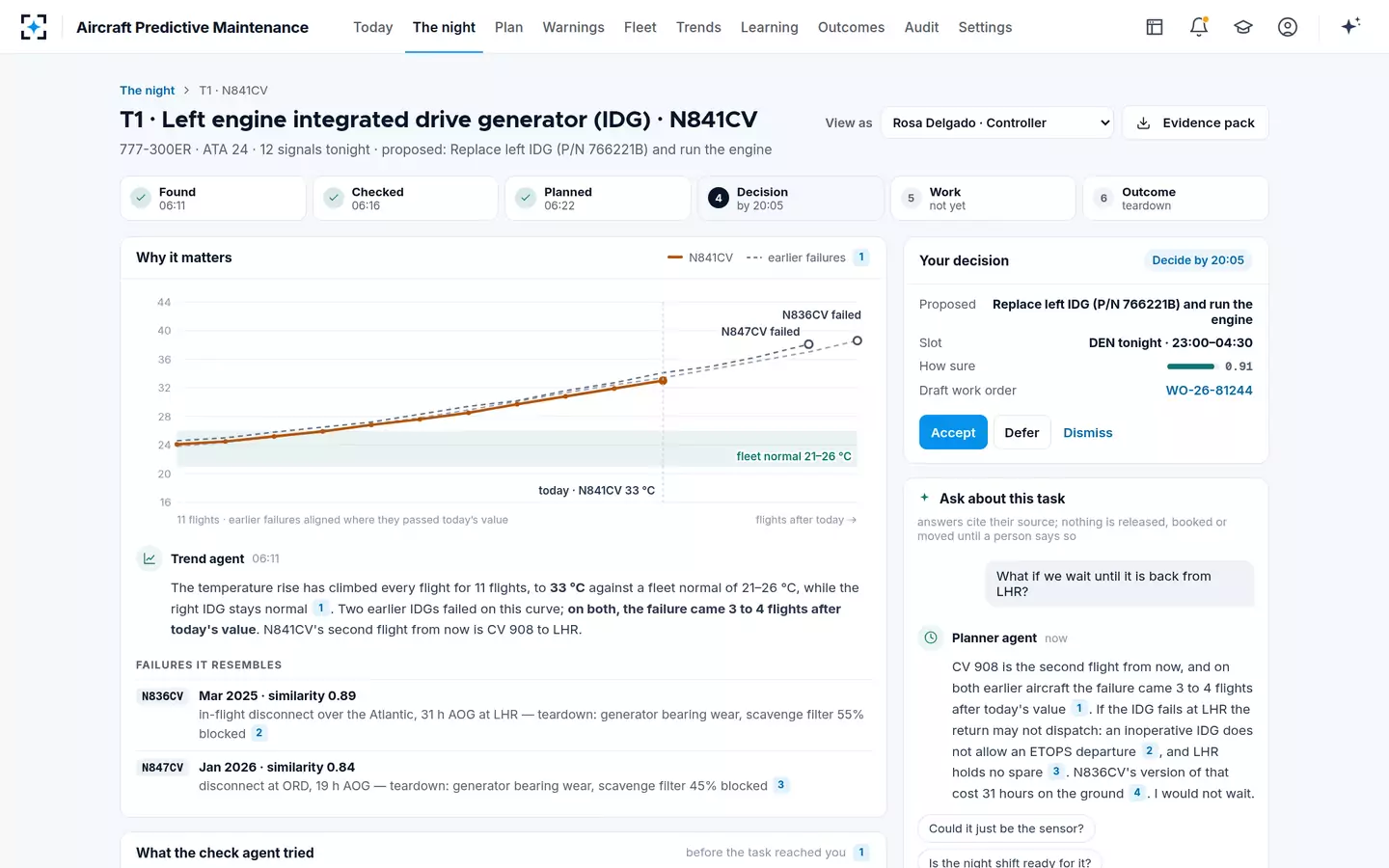Click sparkle icon beside Ask about this task

(x=924, y=498)
